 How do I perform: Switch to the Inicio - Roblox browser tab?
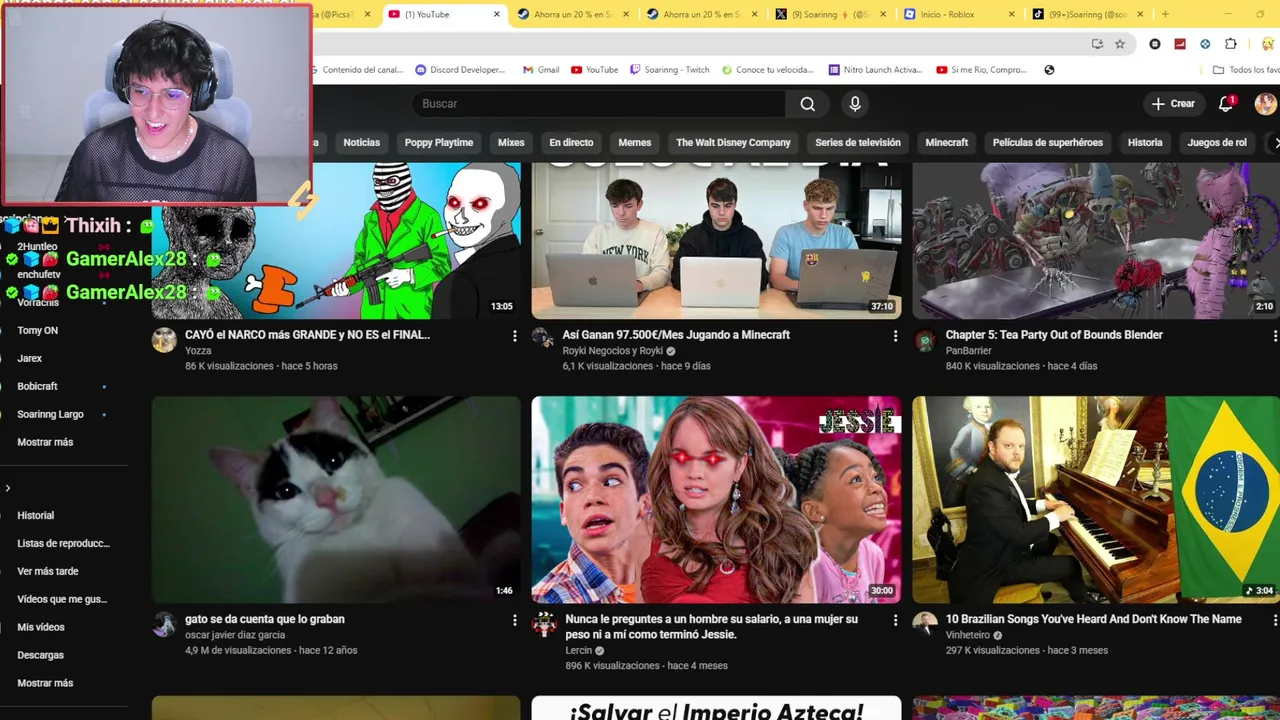[x=959, y=14]
